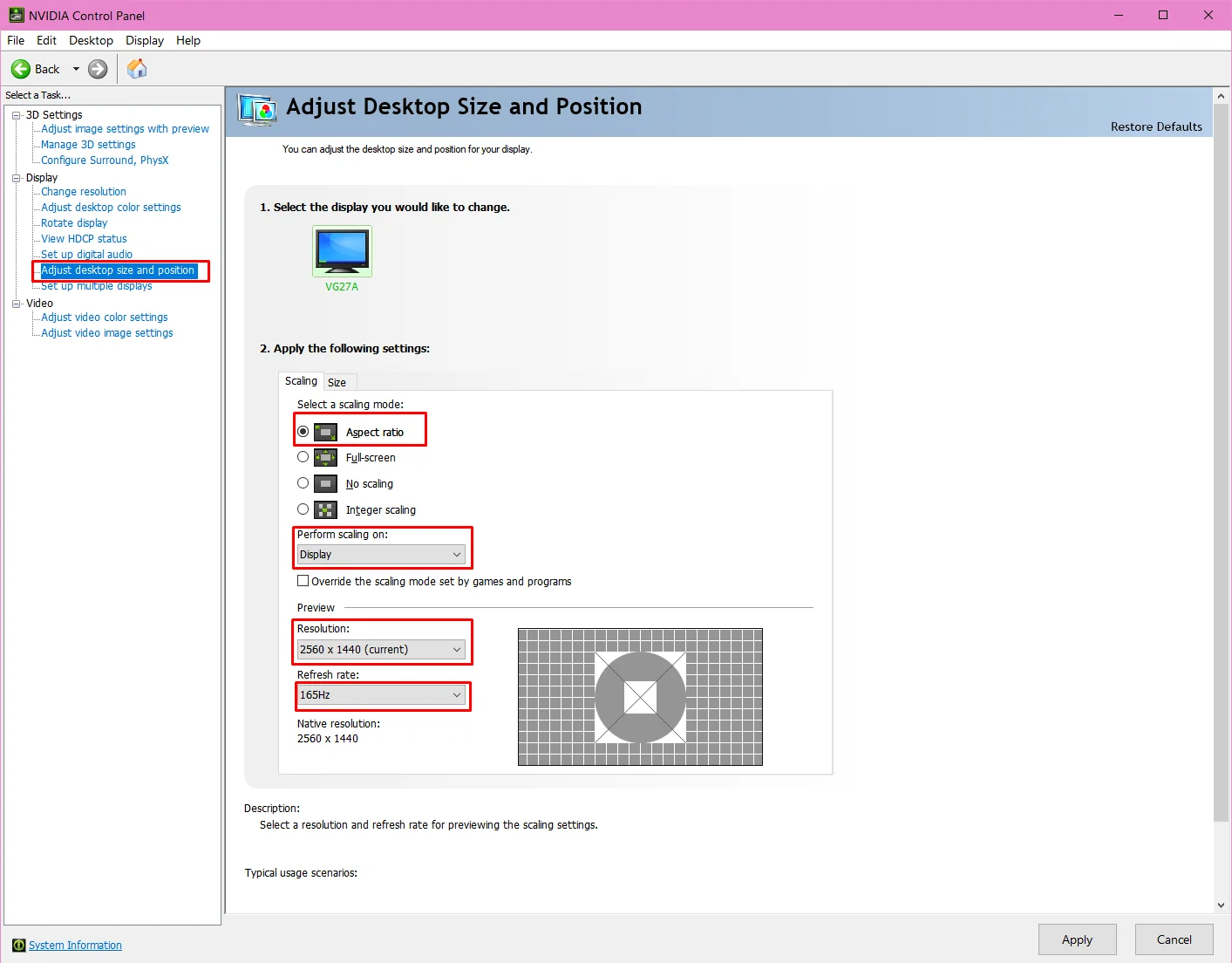Open the System Information link
The height and width of the screenshot is (963, 1232).
pos(75,946)
